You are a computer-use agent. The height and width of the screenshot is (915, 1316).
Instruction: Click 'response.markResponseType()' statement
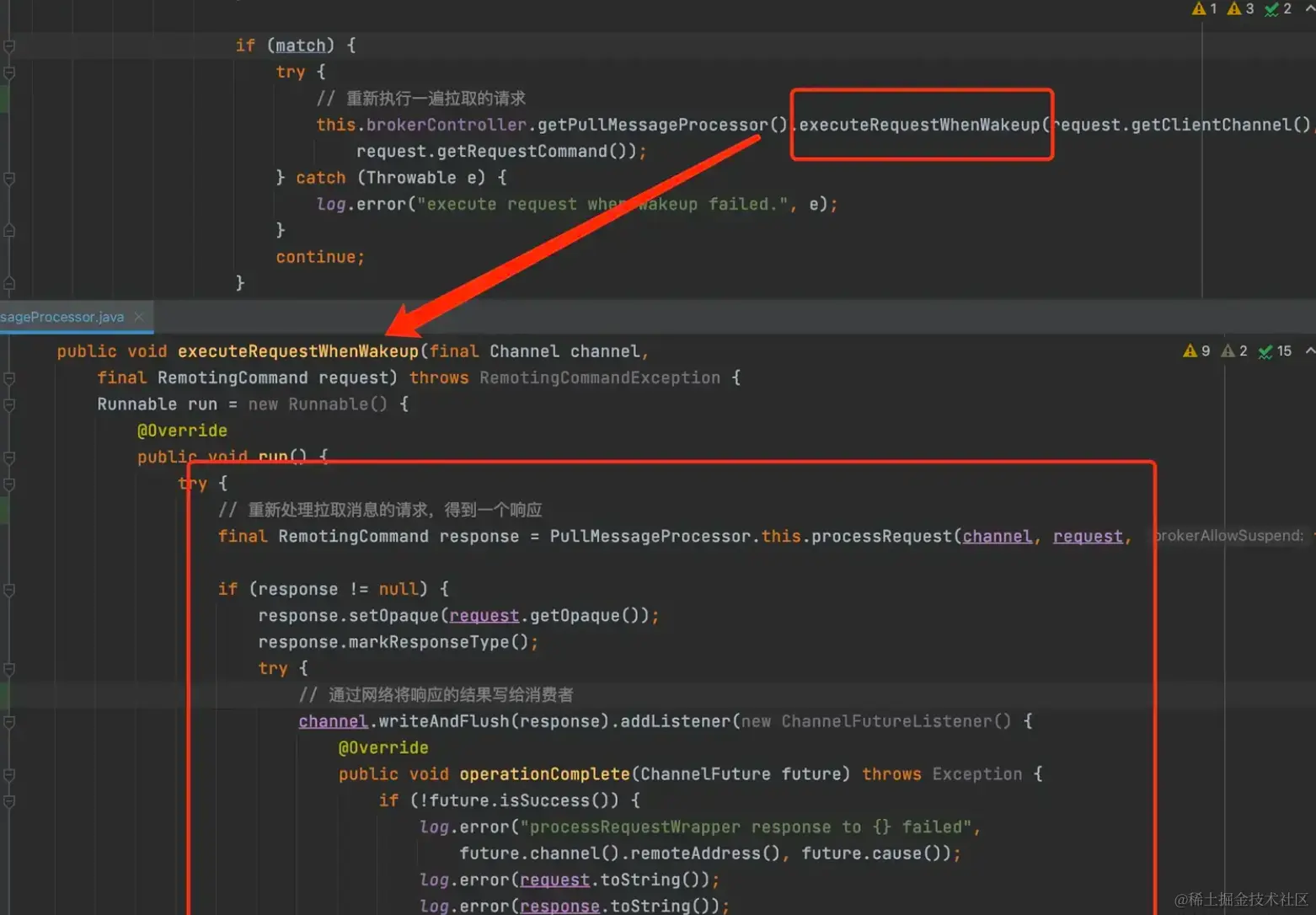(x=398, y=642)
